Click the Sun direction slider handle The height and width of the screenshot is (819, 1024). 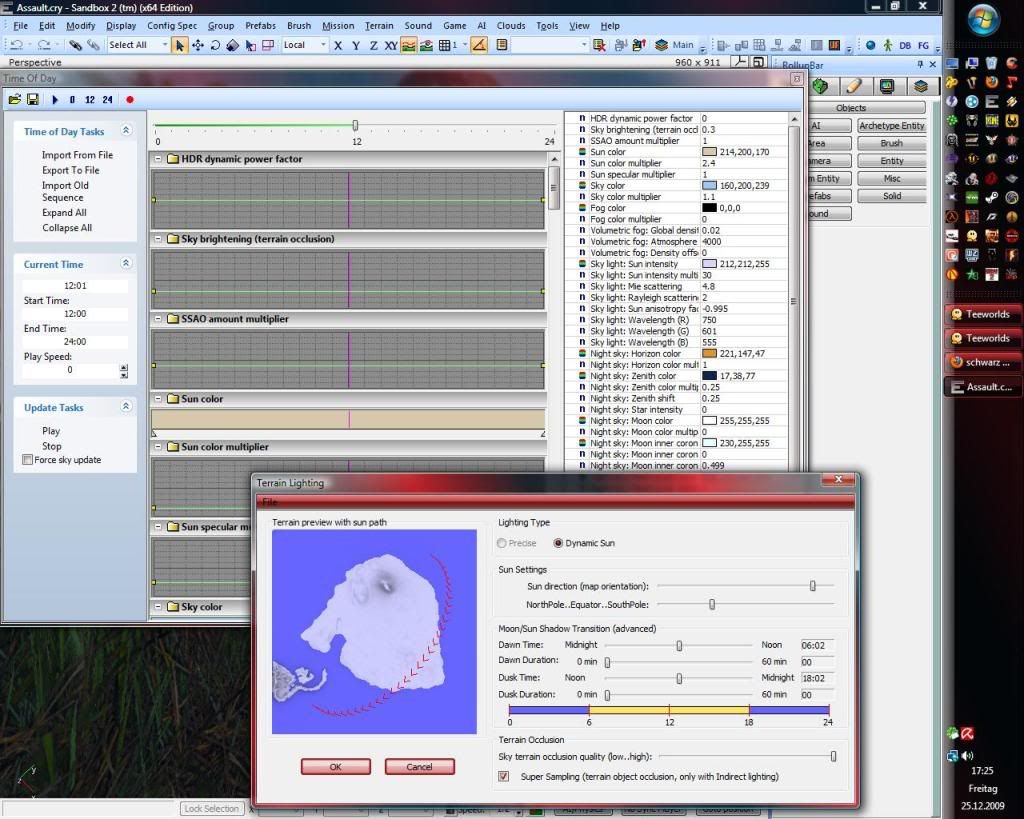(x=813, y=586)
